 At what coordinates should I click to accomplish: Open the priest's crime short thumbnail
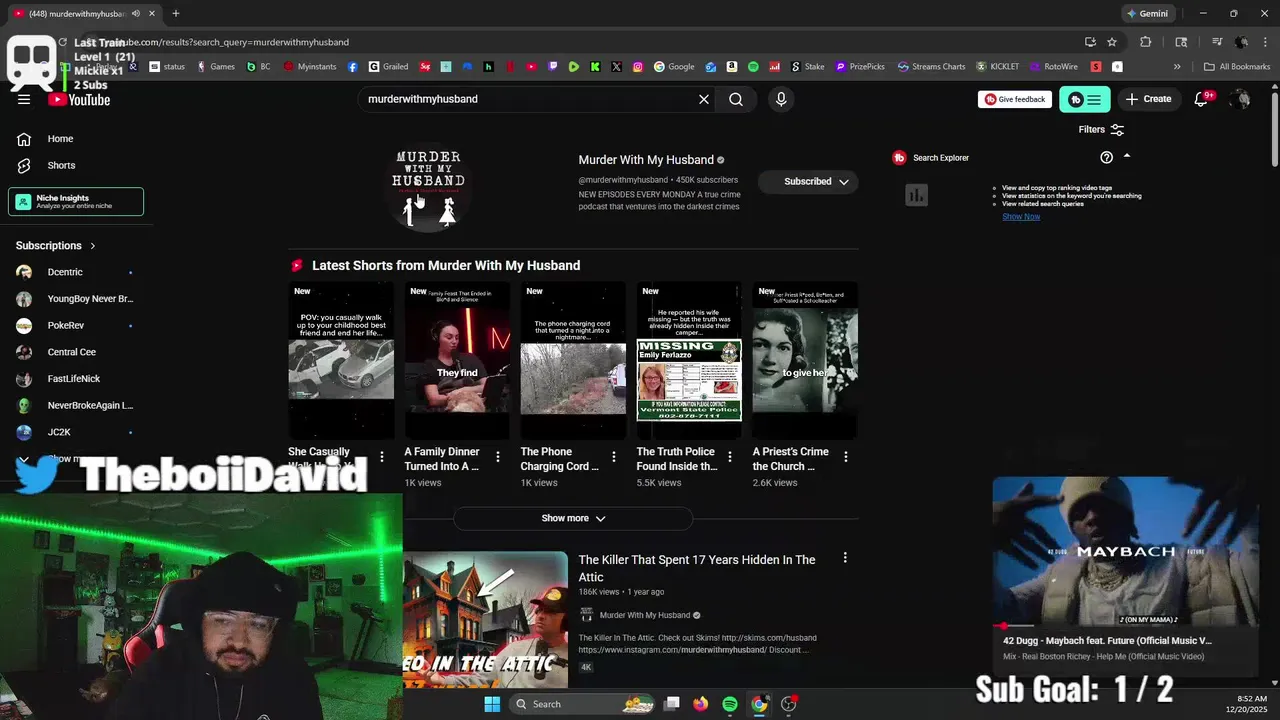(x=805, y=360)
